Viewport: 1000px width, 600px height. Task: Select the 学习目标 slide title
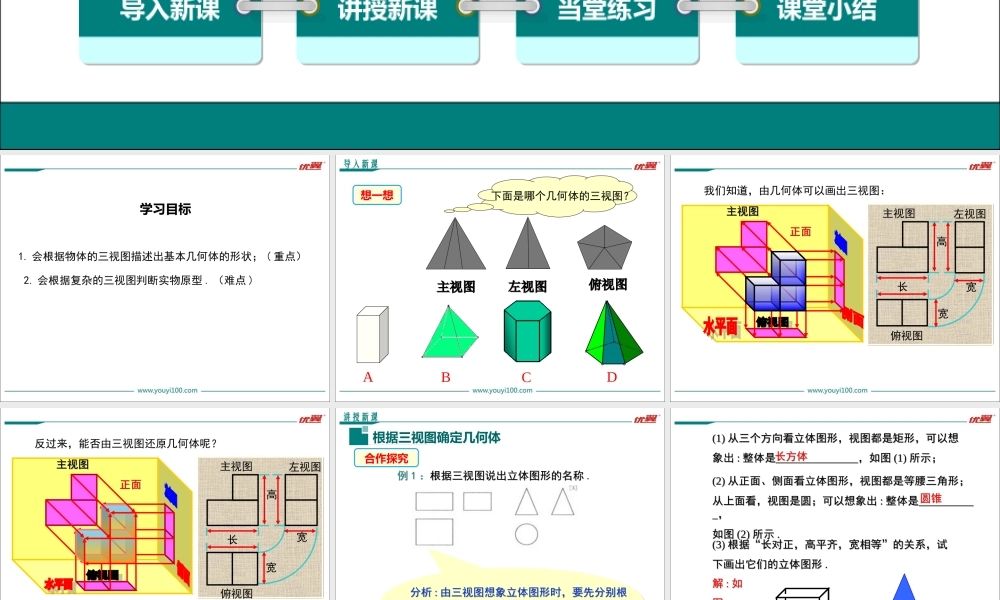point(165,210)
